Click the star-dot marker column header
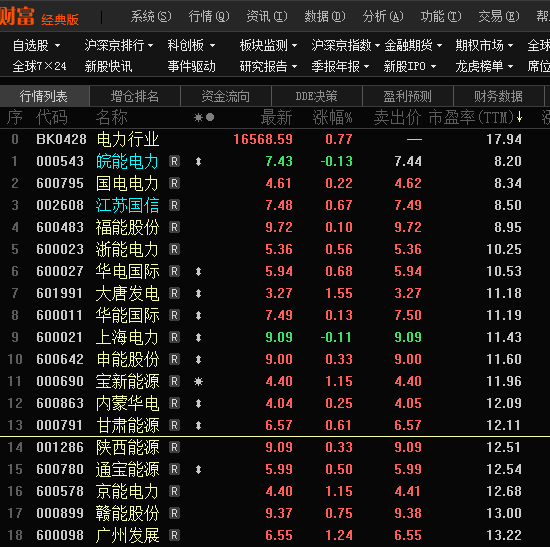Image resolution: width=550 pixels, height=547 pixels. [x=204, y=117]
